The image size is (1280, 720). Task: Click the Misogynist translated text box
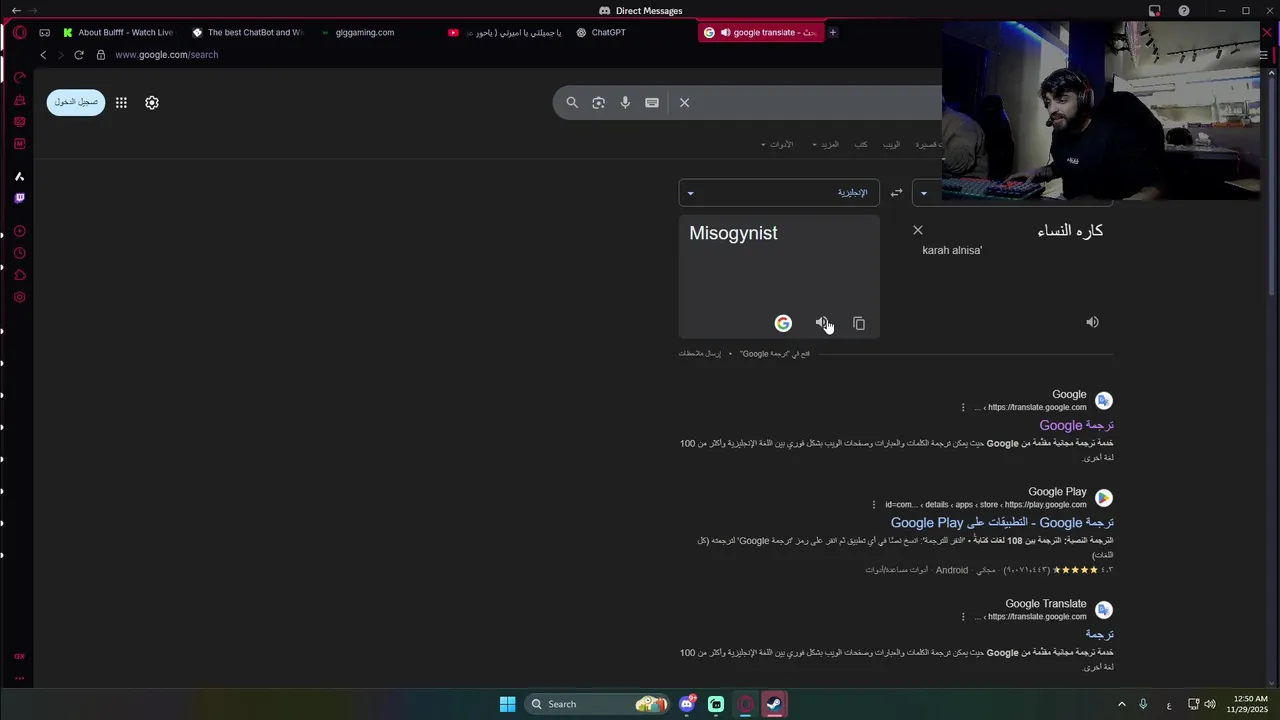779,277
